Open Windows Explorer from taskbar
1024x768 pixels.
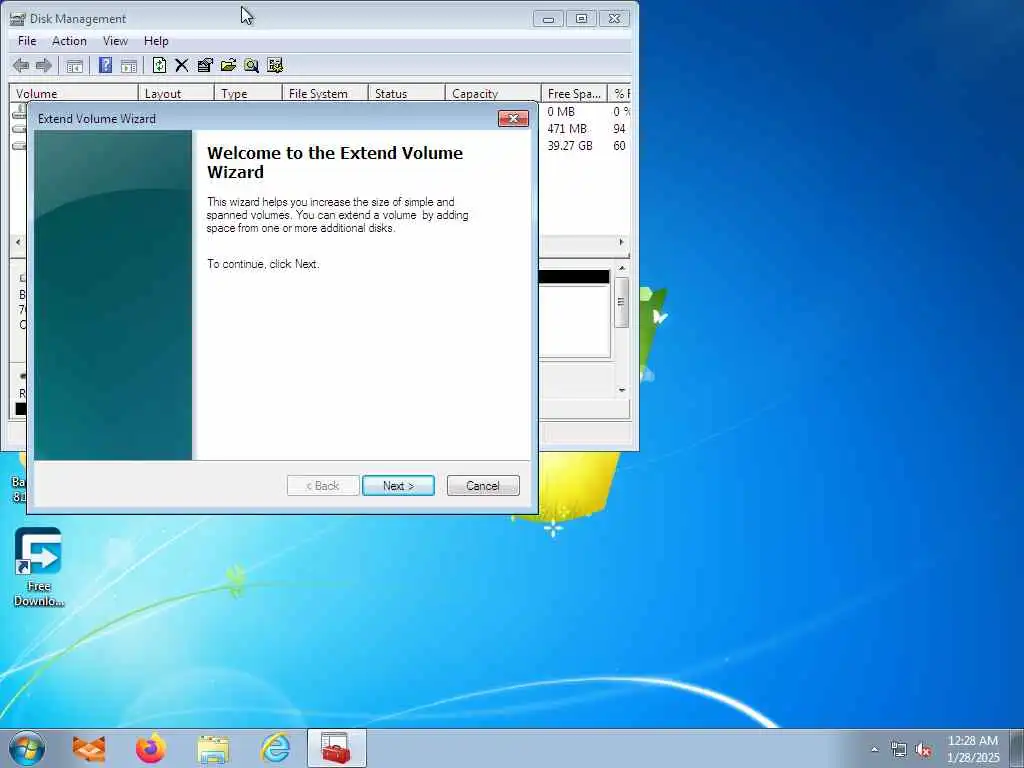point(213,748)
